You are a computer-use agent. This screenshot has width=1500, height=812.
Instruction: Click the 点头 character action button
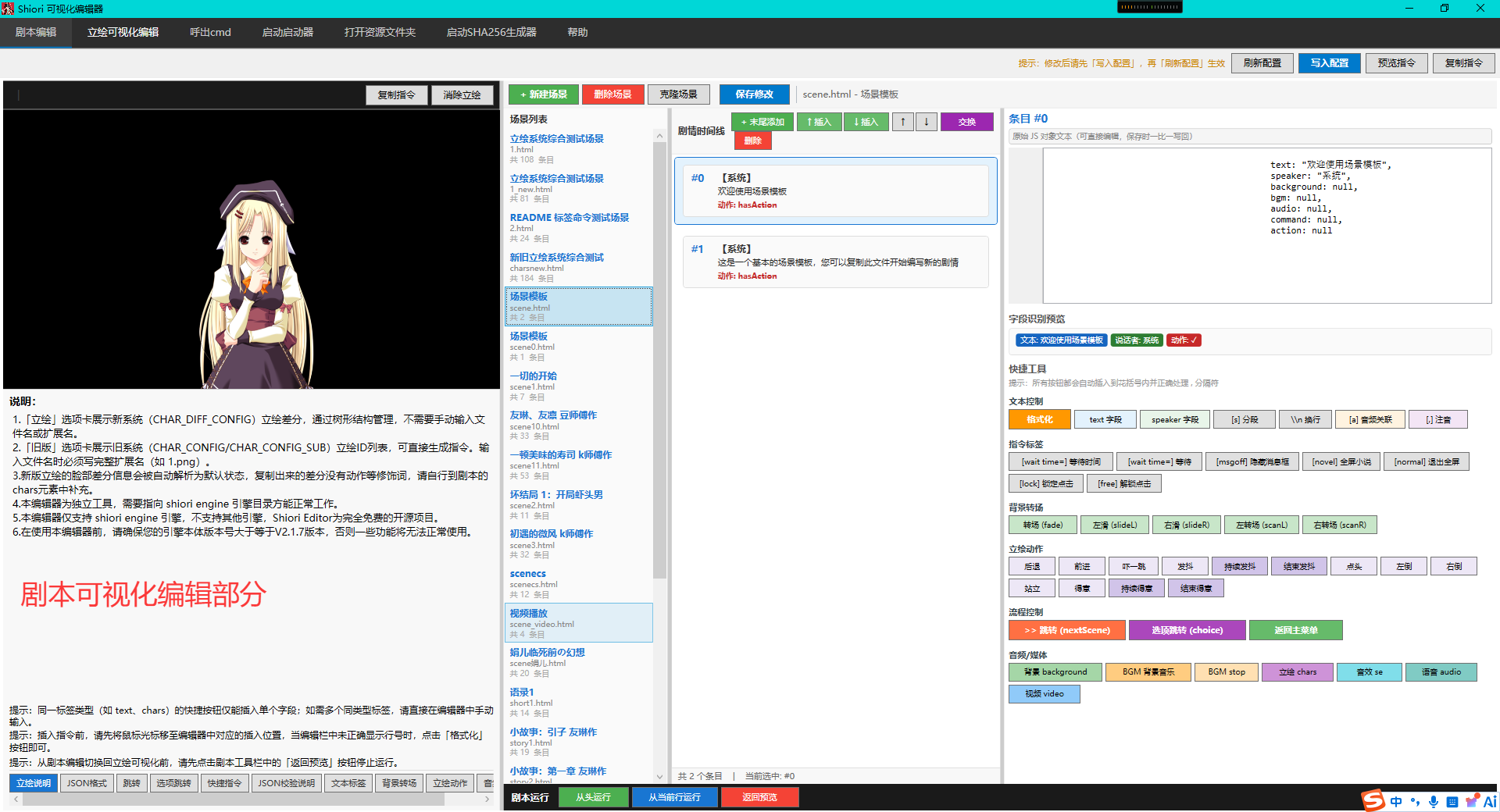pyautogui.click(x=1354, y=566)
